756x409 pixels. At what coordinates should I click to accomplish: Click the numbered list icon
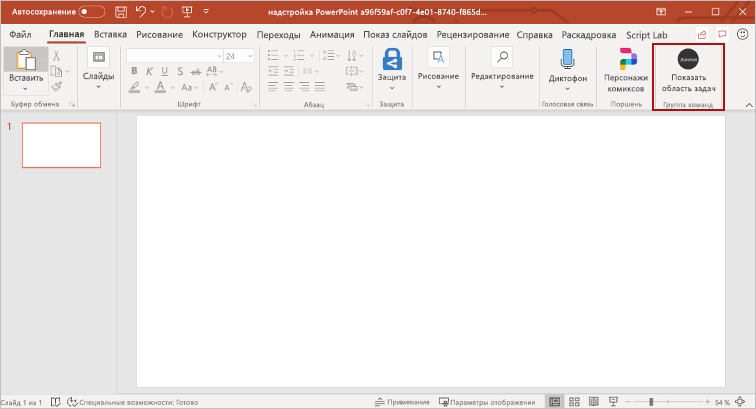(x=299, y=55)
